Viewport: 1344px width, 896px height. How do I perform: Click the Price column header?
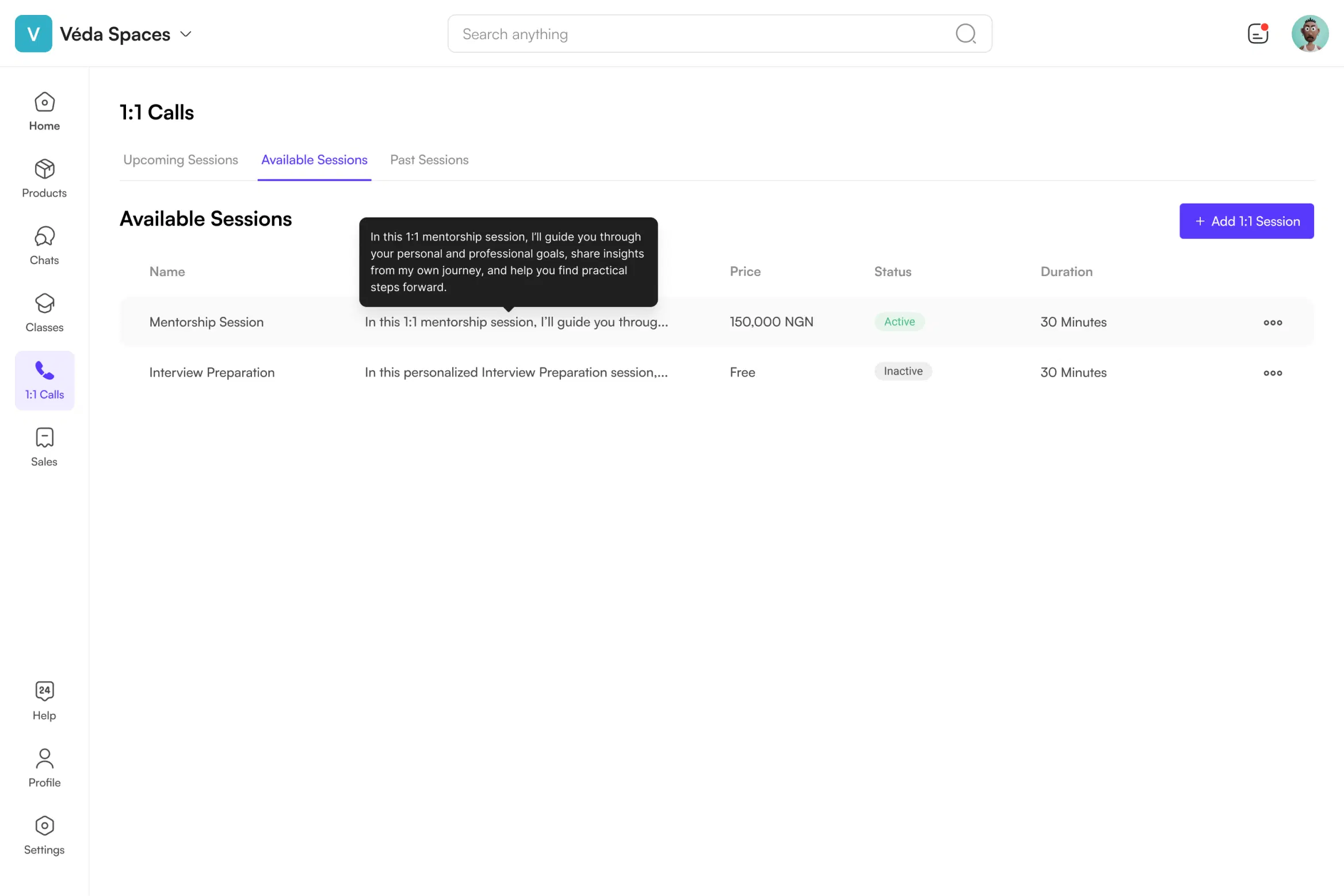(x=745, y=271)
